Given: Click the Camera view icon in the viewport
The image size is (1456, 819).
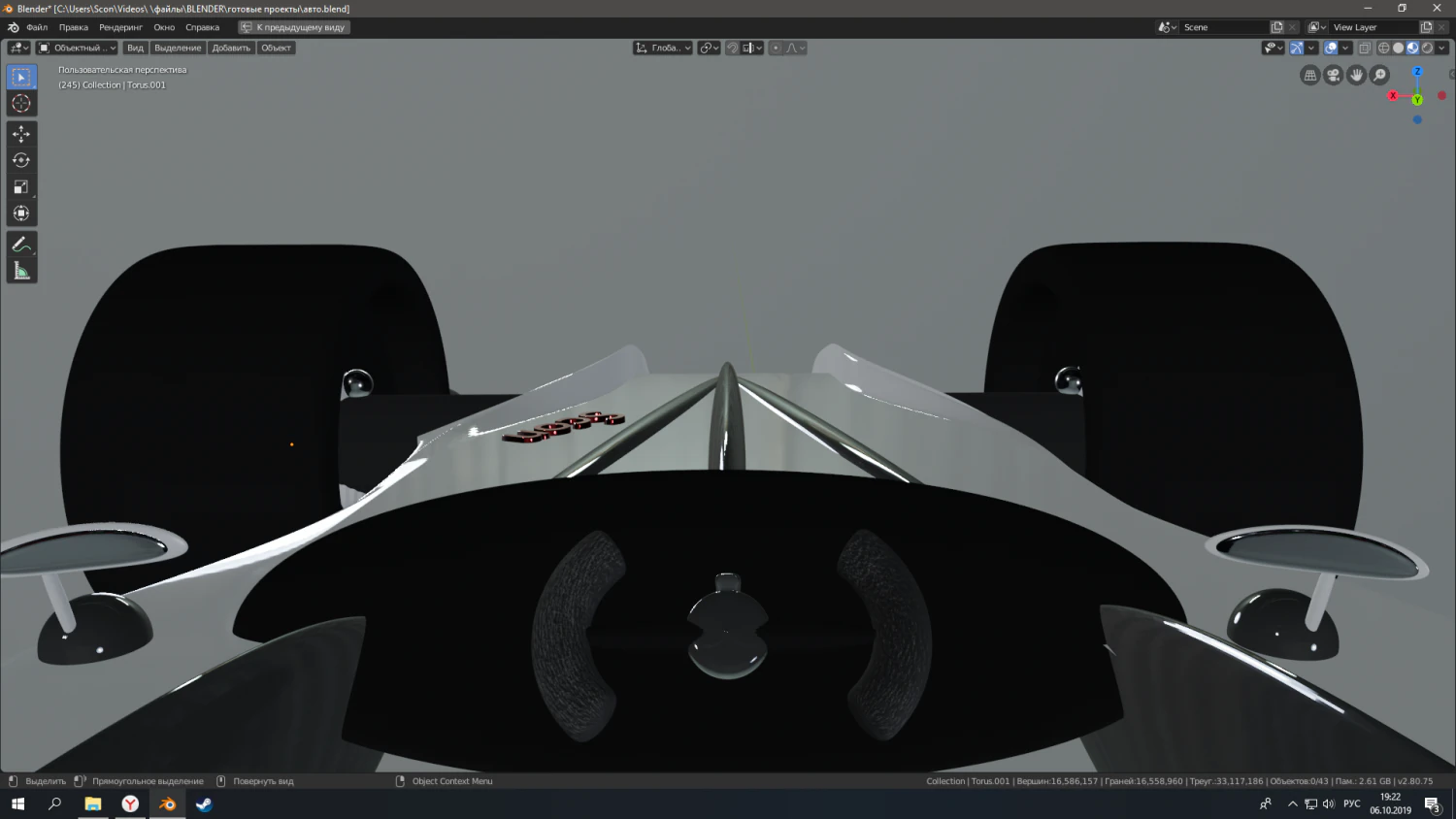Looking at the screenshot, I should coord(1333,75).
